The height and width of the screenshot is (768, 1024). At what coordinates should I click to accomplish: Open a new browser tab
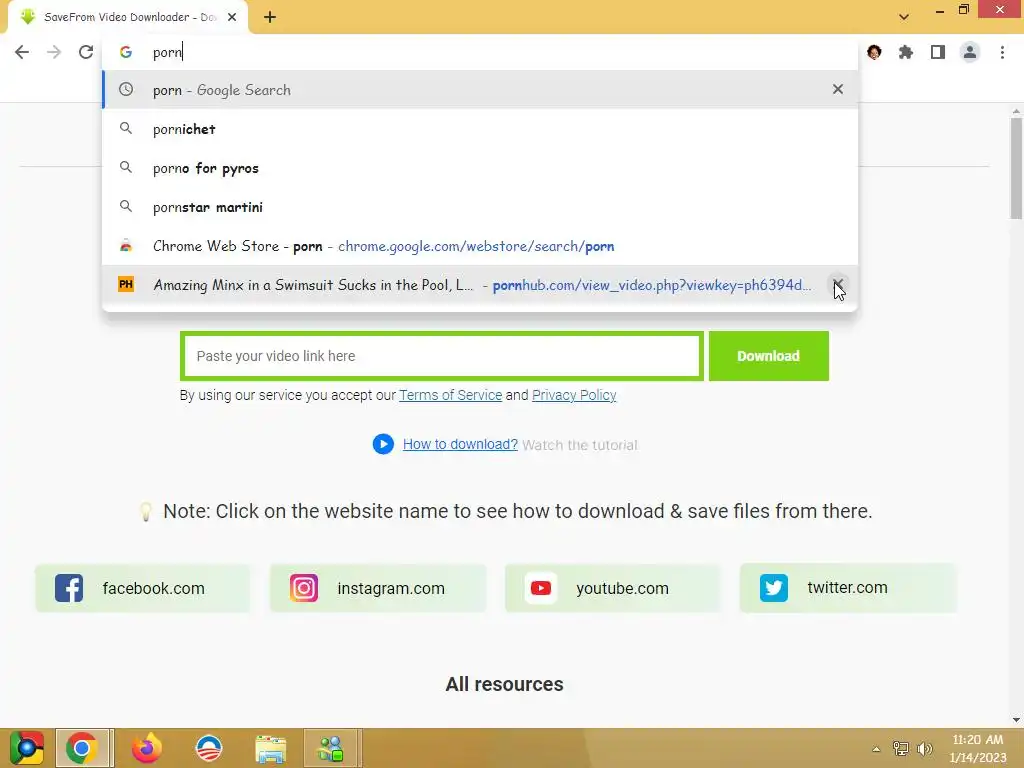tap(270, 17)
